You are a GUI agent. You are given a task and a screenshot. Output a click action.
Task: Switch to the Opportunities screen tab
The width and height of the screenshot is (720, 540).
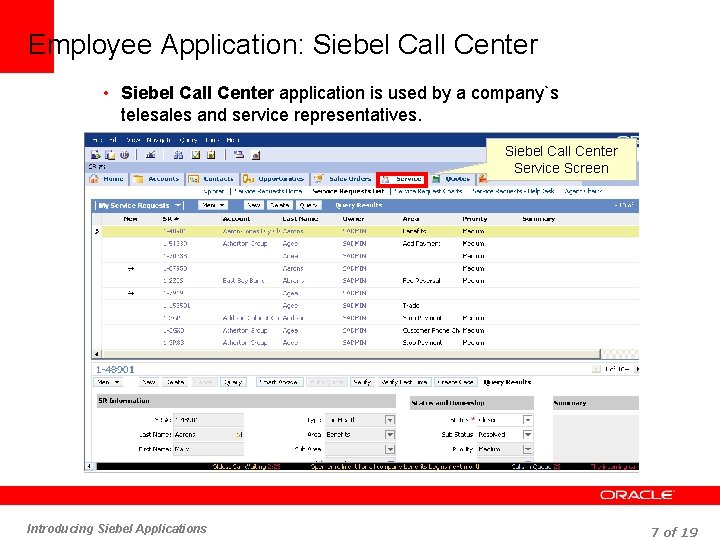pos(275,179)
